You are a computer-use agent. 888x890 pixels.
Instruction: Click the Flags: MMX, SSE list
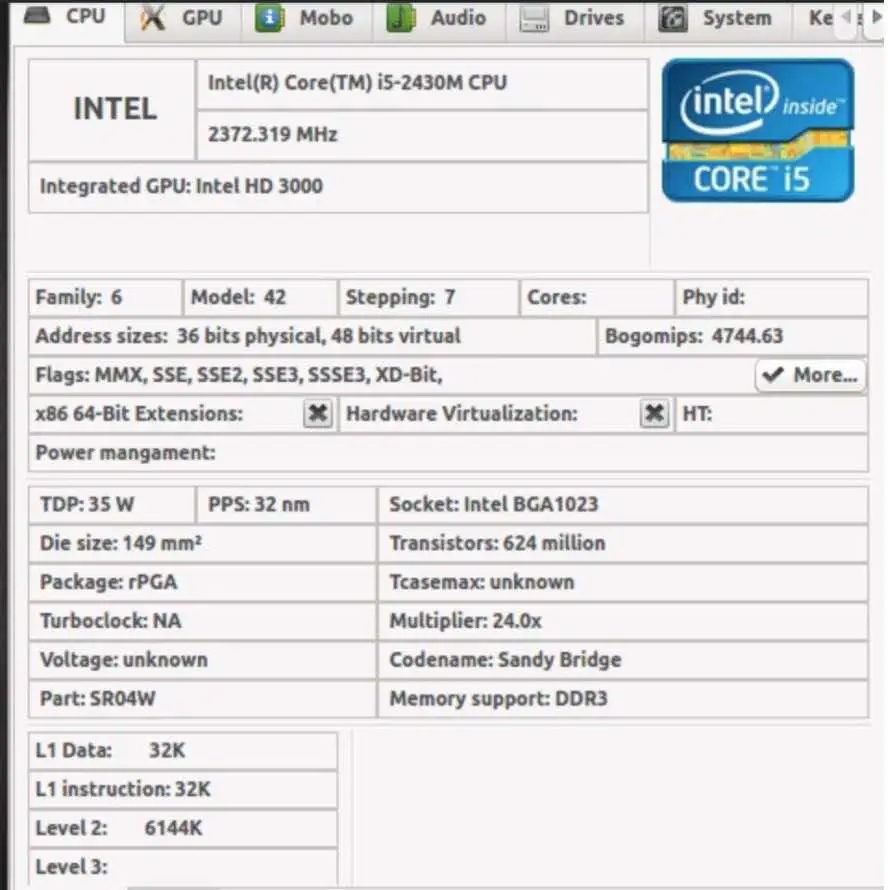click(x=239, y=375)
